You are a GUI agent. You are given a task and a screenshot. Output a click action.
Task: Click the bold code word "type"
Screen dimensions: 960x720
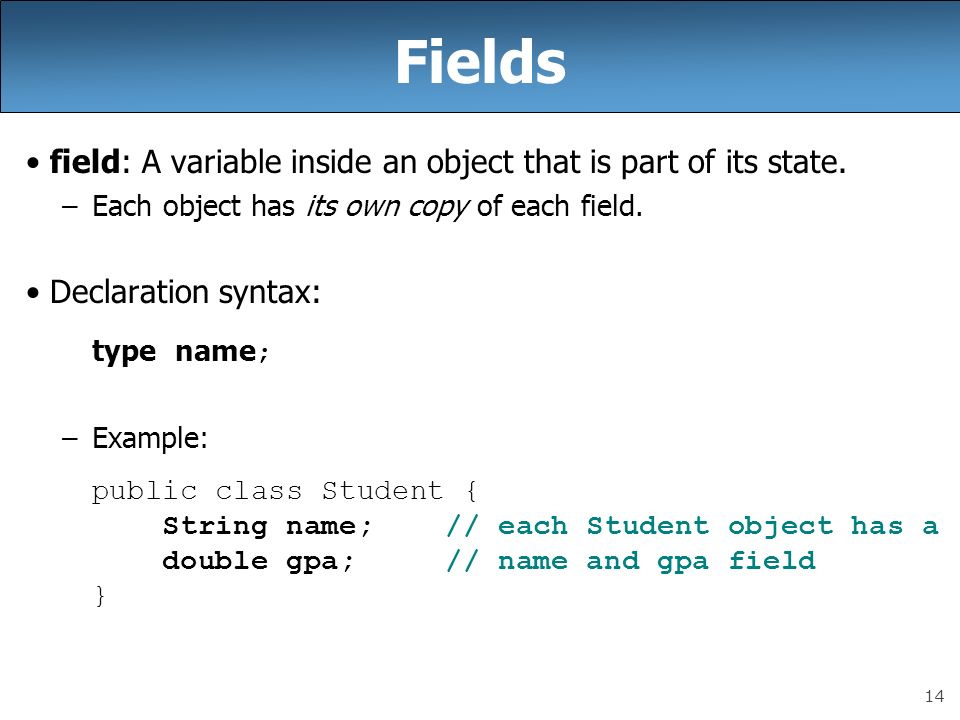(124, 352)
